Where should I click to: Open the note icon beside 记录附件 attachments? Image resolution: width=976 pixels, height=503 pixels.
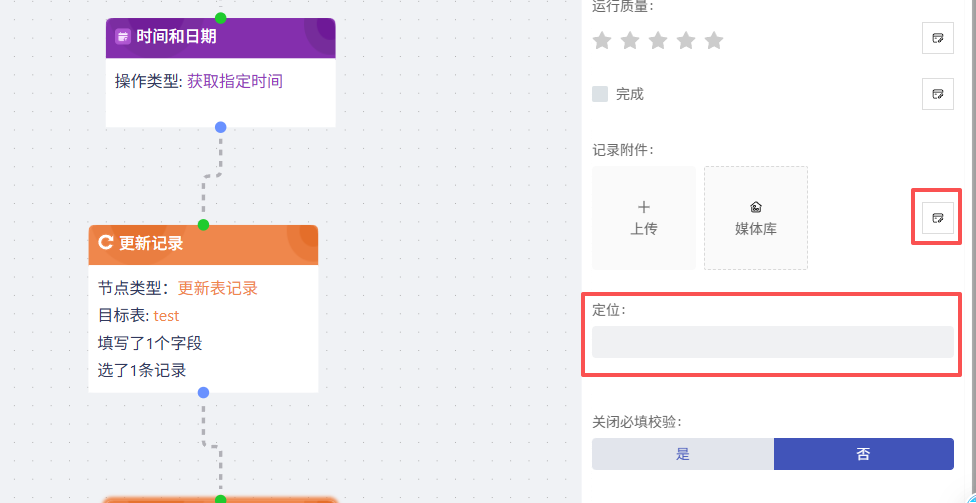[937, 217]
